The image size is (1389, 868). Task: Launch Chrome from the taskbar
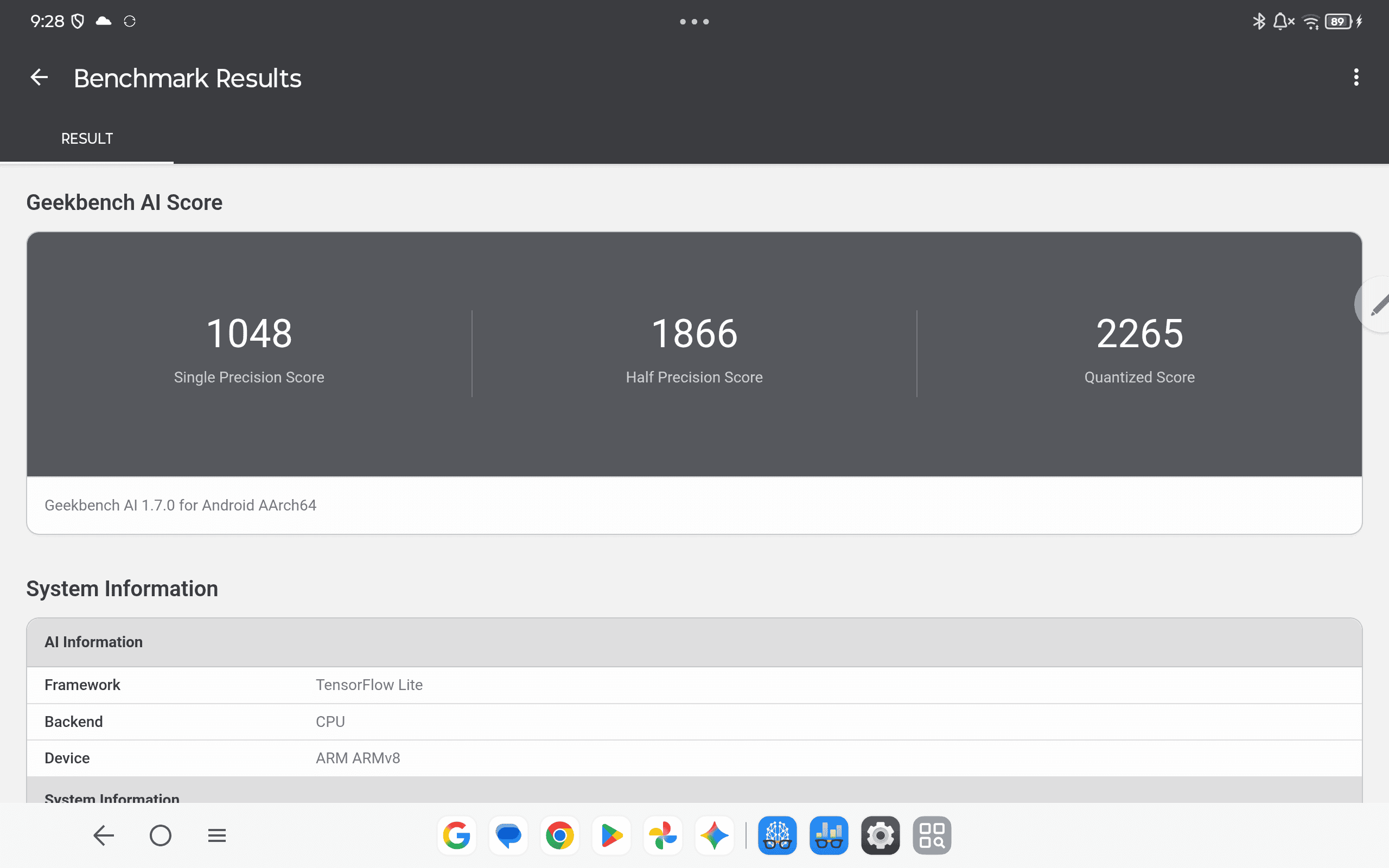click(559, 835)
